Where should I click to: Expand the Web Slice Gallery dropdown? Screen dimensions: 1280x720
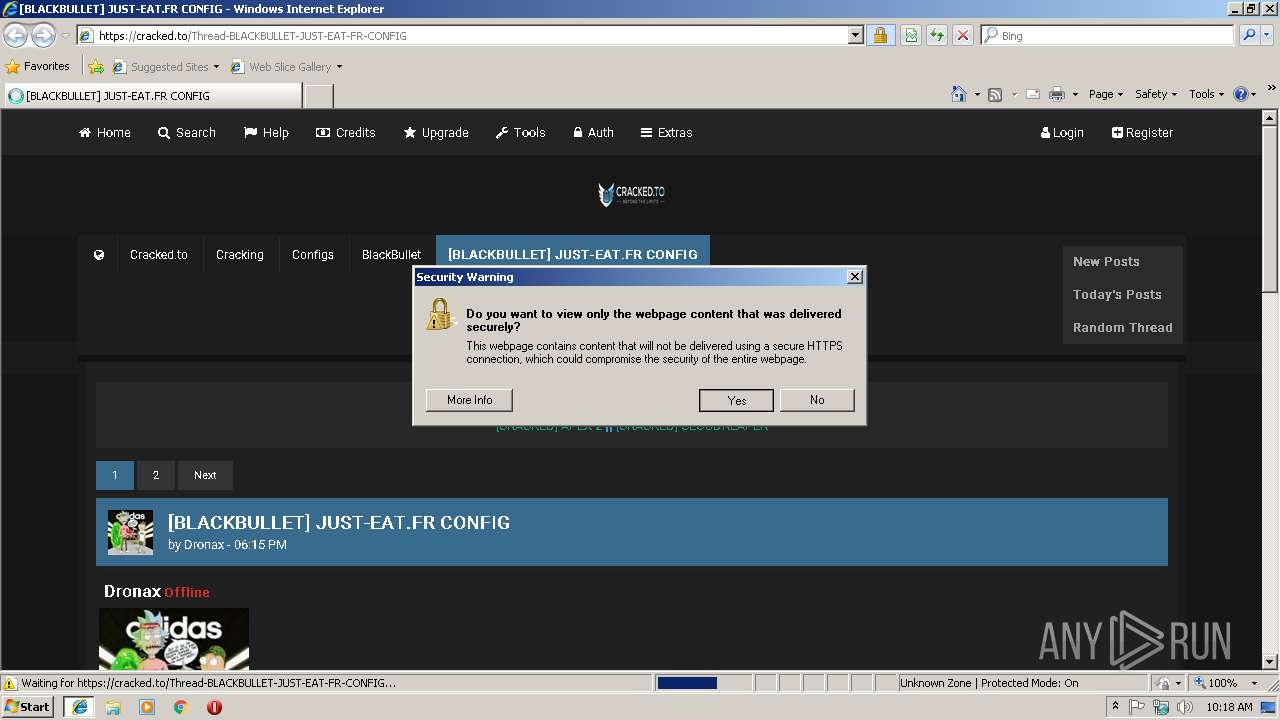click(339, 67)
